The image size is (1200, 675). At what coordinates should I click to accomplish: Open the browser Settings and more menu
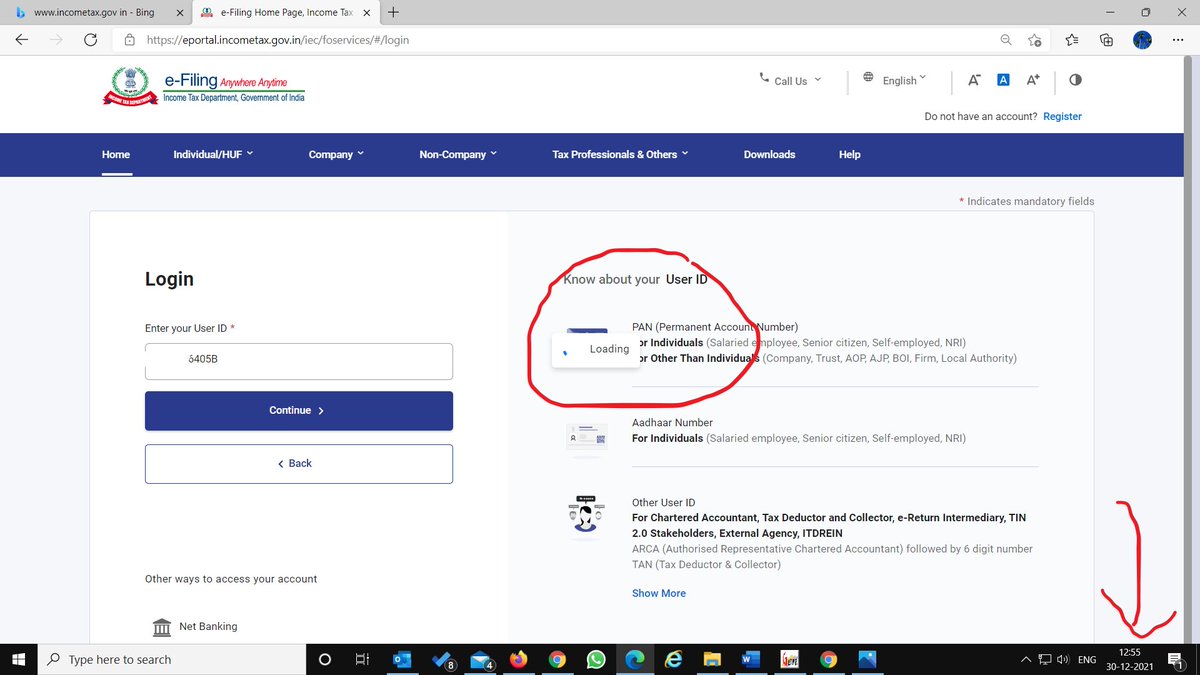[x=1177, y=40]
